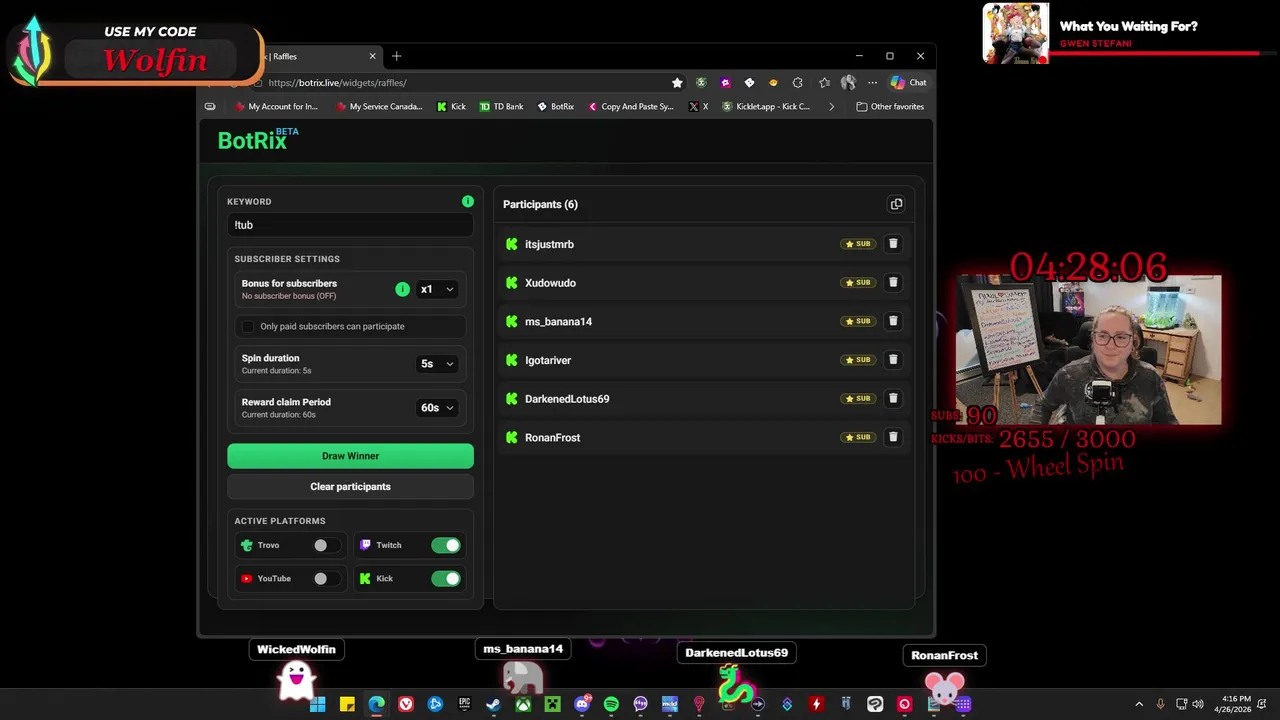1280x720 pixels.
Task: Delete itsjustmrb from participants
Action: pos(893,244)
